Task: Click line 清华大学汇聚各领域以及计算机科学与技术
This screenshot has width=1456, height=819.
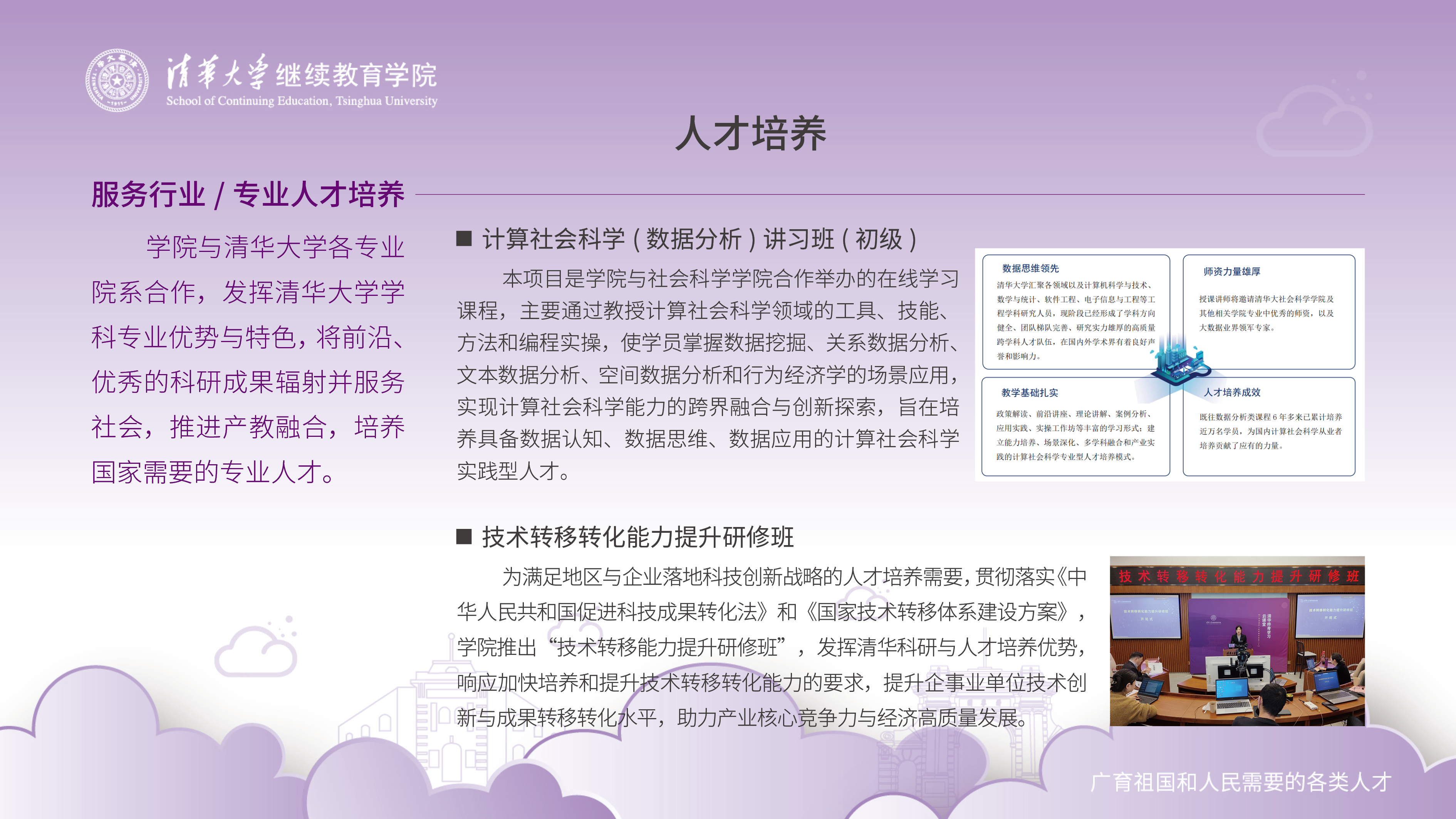Action: [1075, 285]
